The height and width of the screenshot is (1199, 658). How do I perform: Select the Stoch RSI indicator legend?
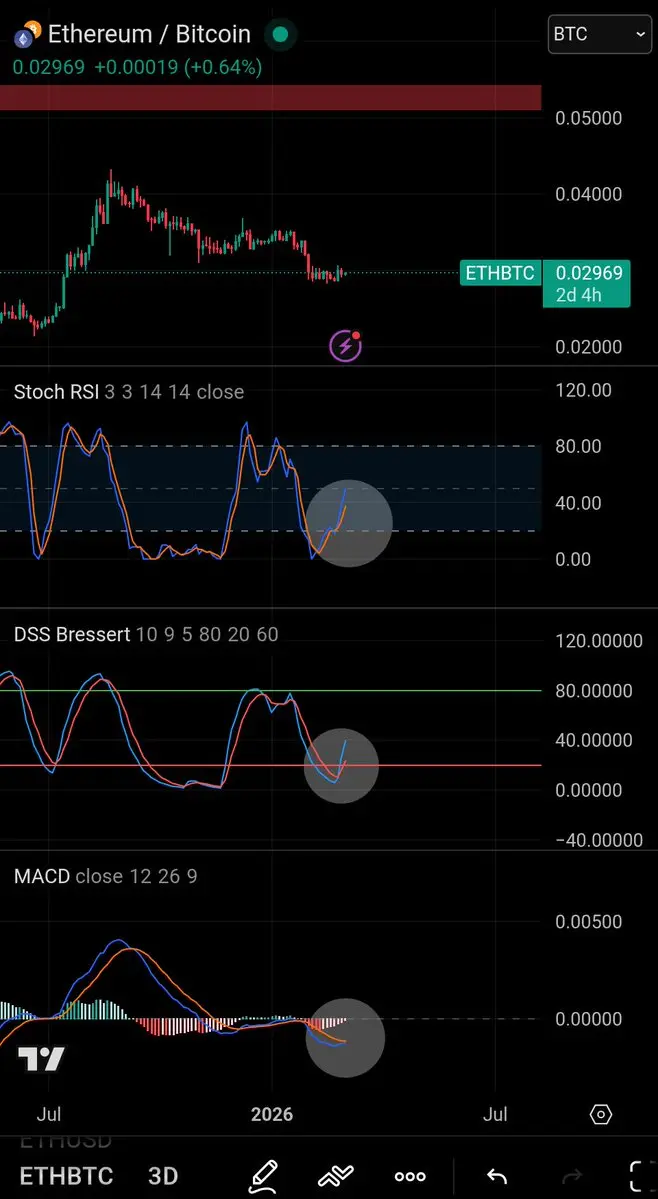[129, 392]
